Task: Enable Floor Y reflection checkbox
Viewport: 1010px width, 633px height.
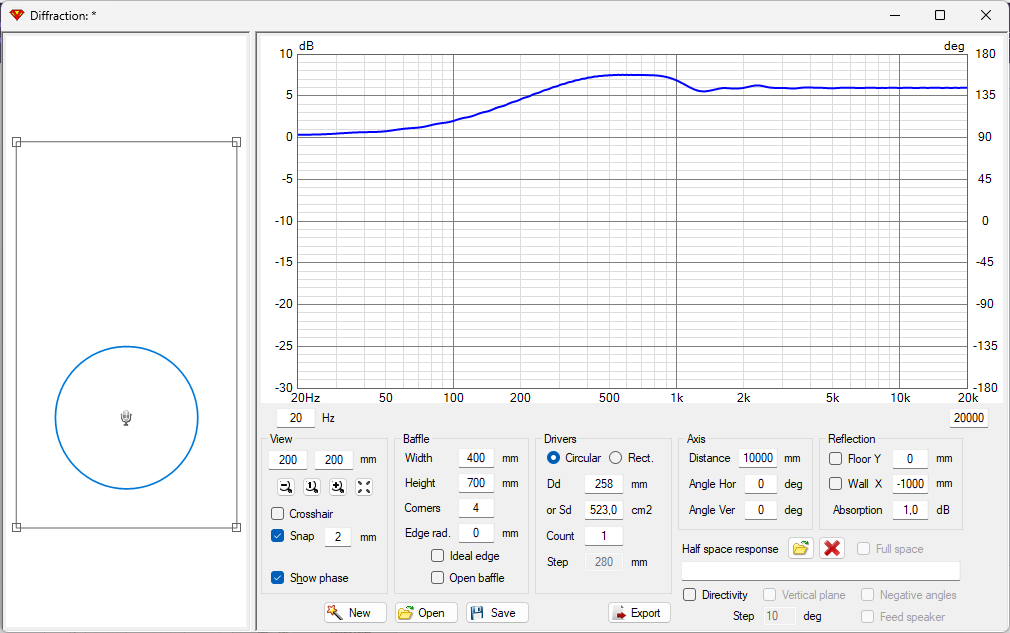Action: pos(835,458)
